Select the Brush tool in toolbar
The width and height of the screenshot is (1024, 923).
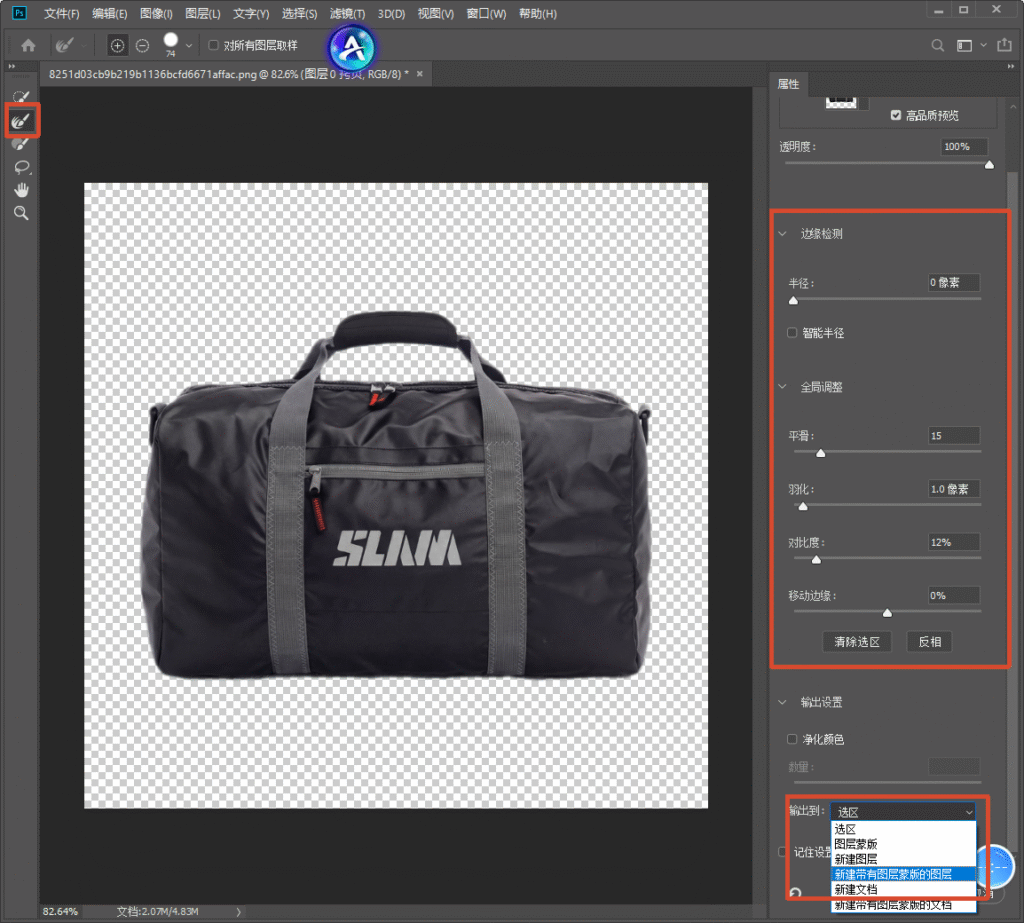coord(22,144)
